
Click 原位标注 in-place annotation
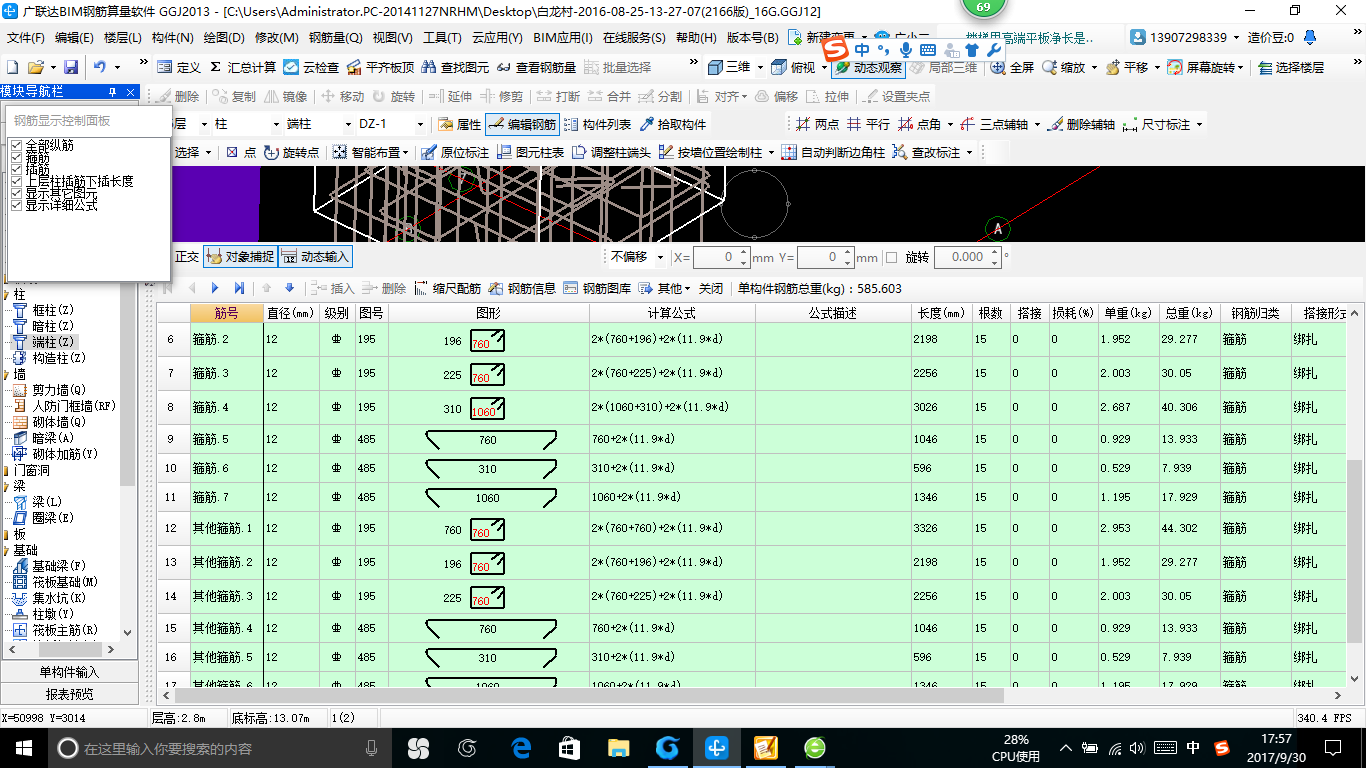tap(455, 152)
